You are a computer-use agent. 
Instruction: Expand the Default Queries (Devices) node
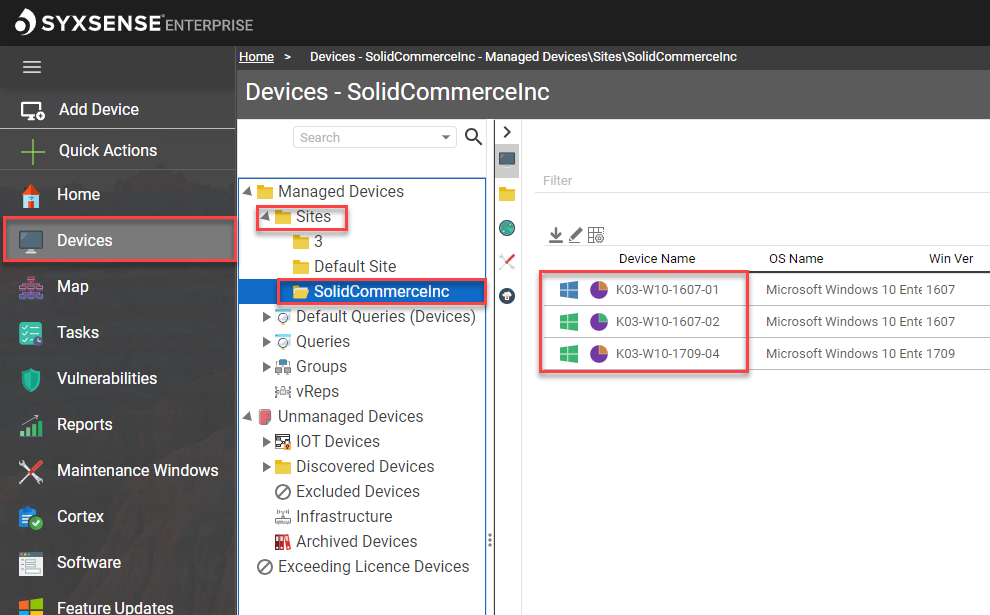(x=266, y=316)
